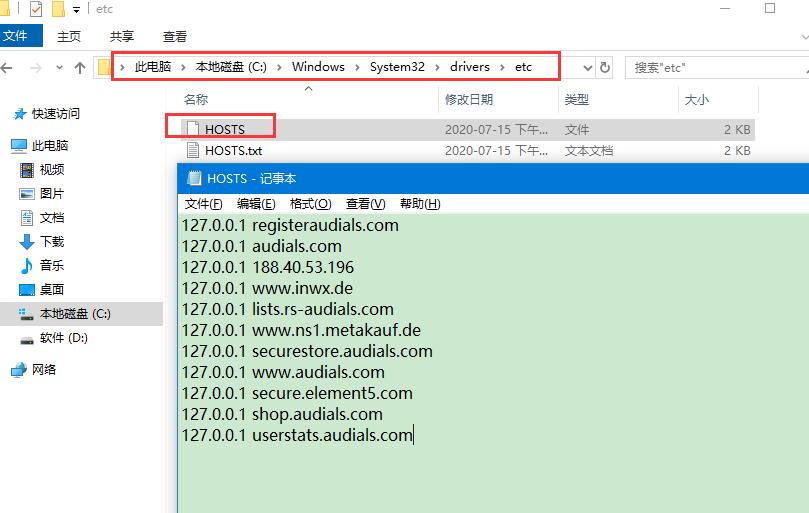This screenshot has width=809, height=513.
Task: Click the 快速访问 star icon
Action: (x=20, y=114)
